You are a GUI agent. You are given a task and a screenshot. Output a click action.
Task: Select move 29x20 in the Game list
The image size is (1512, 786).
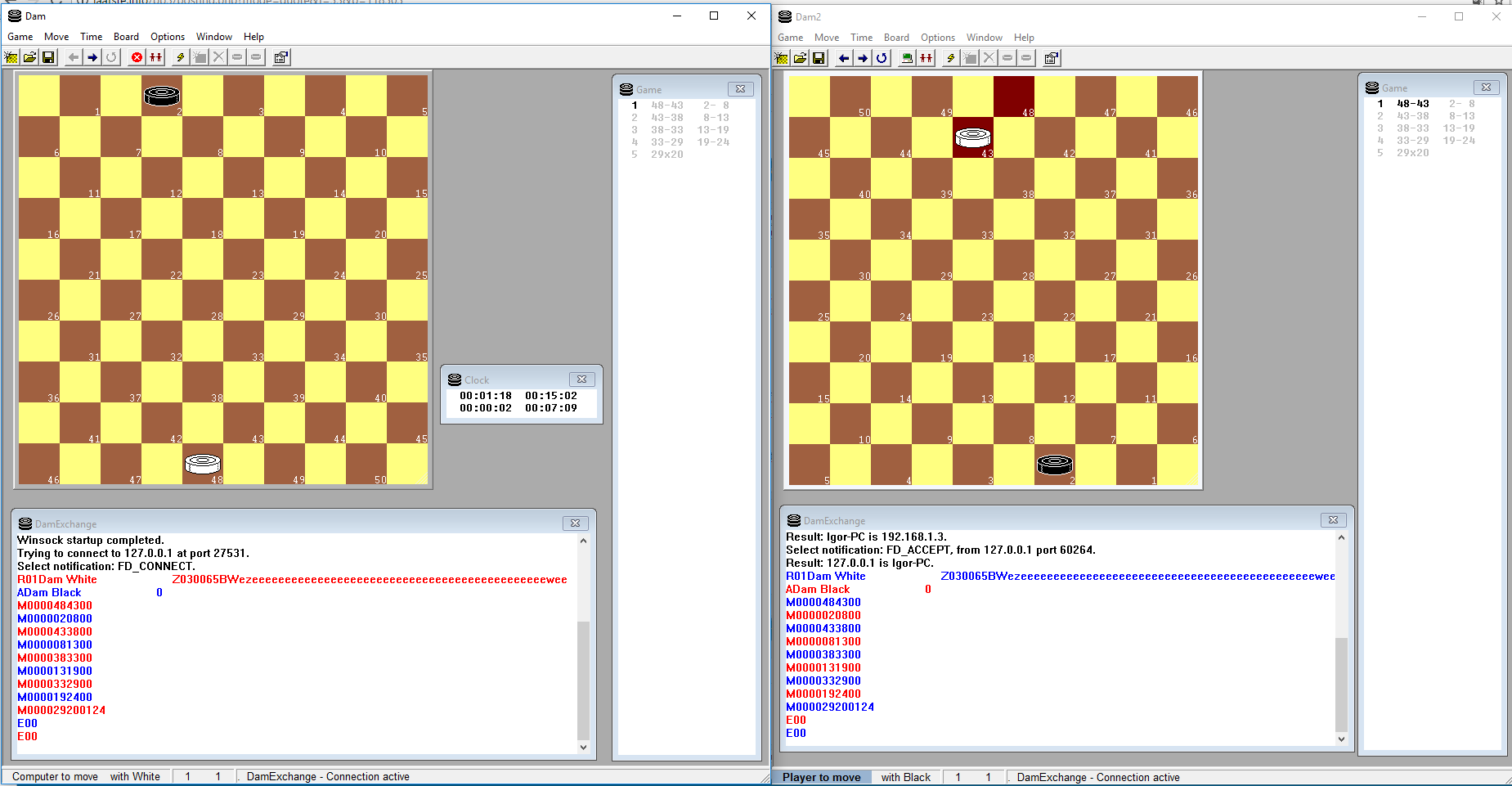(x=667, y=154)
